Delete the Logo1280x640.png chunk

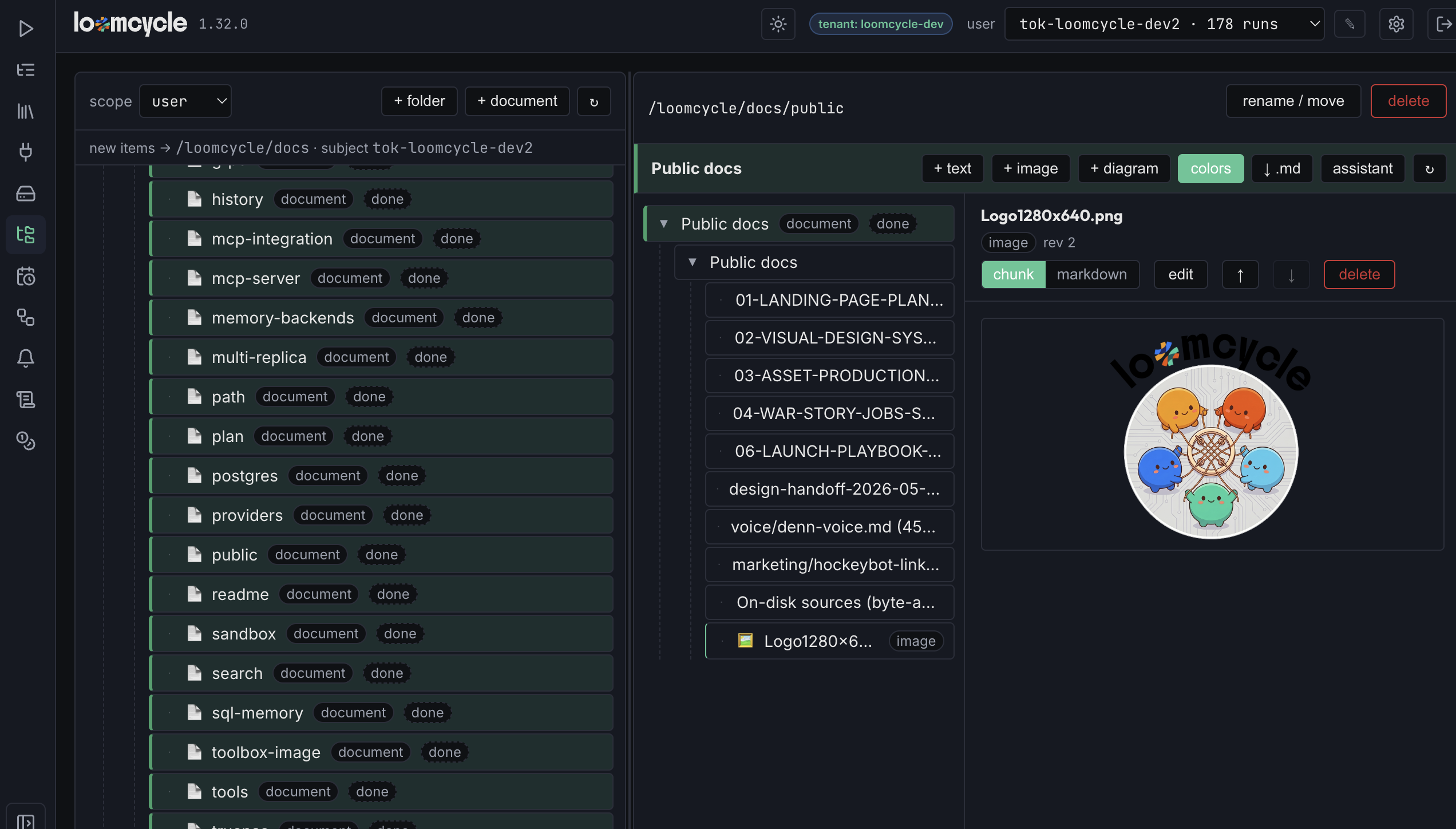(x=1359, y=275)
